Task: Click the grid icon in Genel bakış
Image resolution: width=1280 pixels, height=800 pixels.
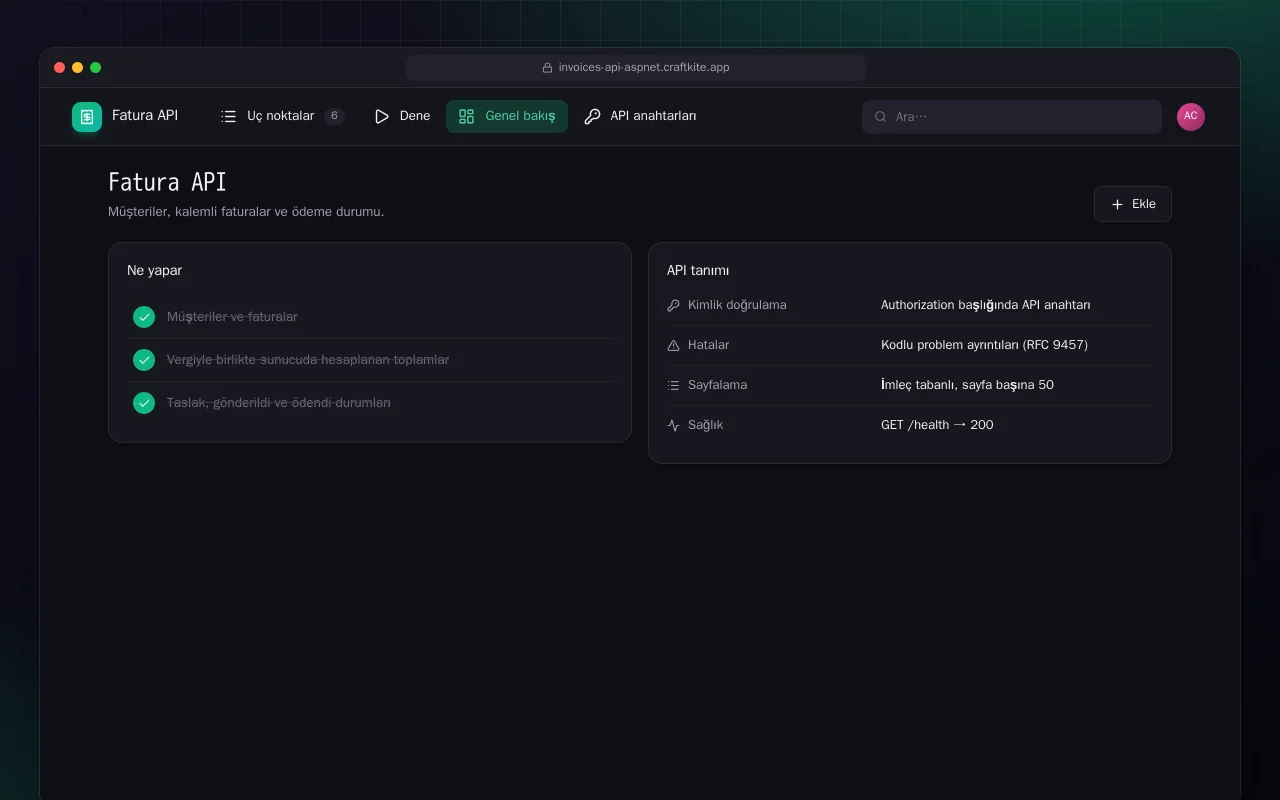Action: click(466, 116)
